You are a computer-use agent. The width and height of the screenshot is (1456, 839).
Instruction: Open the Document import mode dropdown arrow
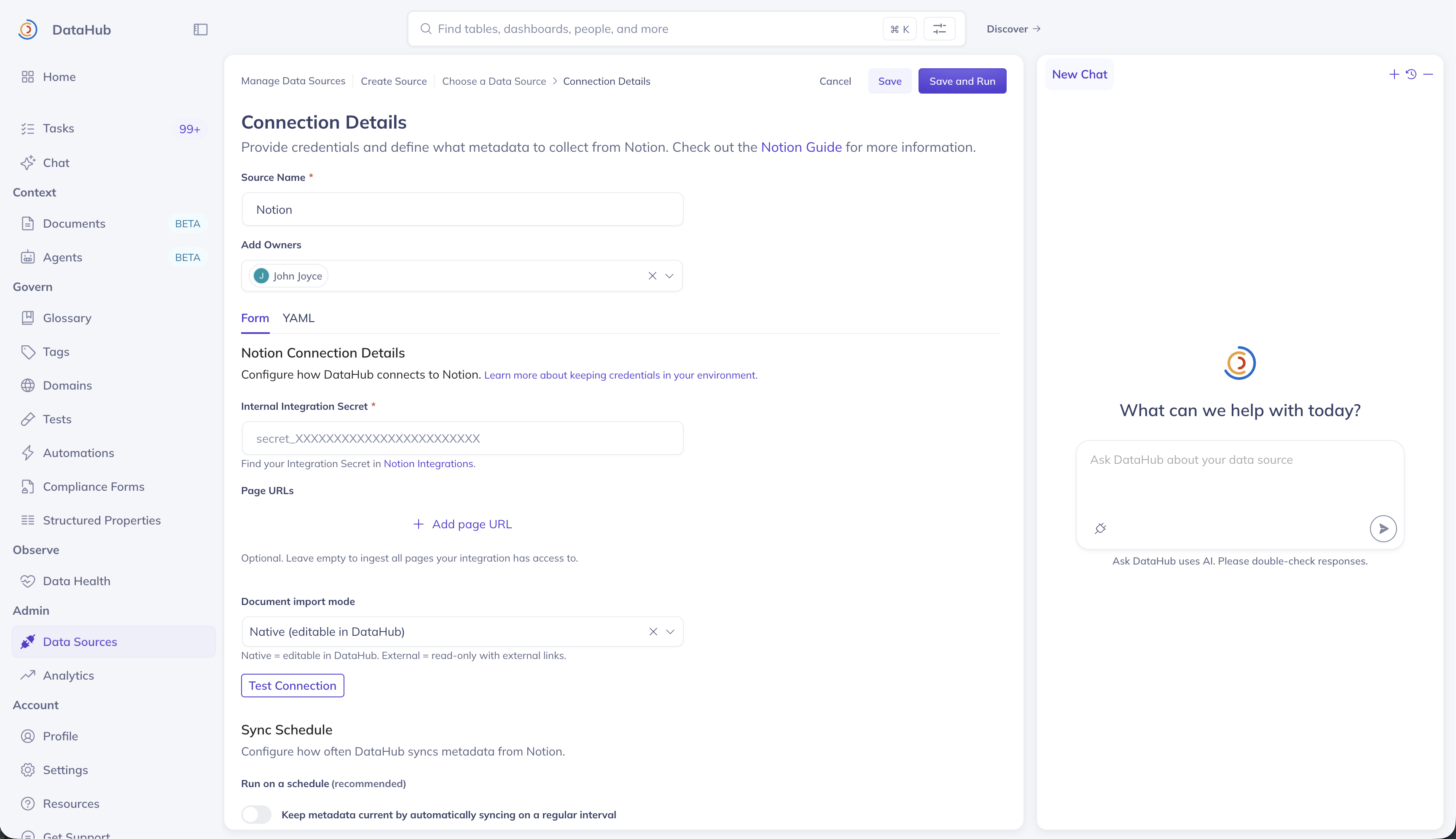click(x=670, y=632)
